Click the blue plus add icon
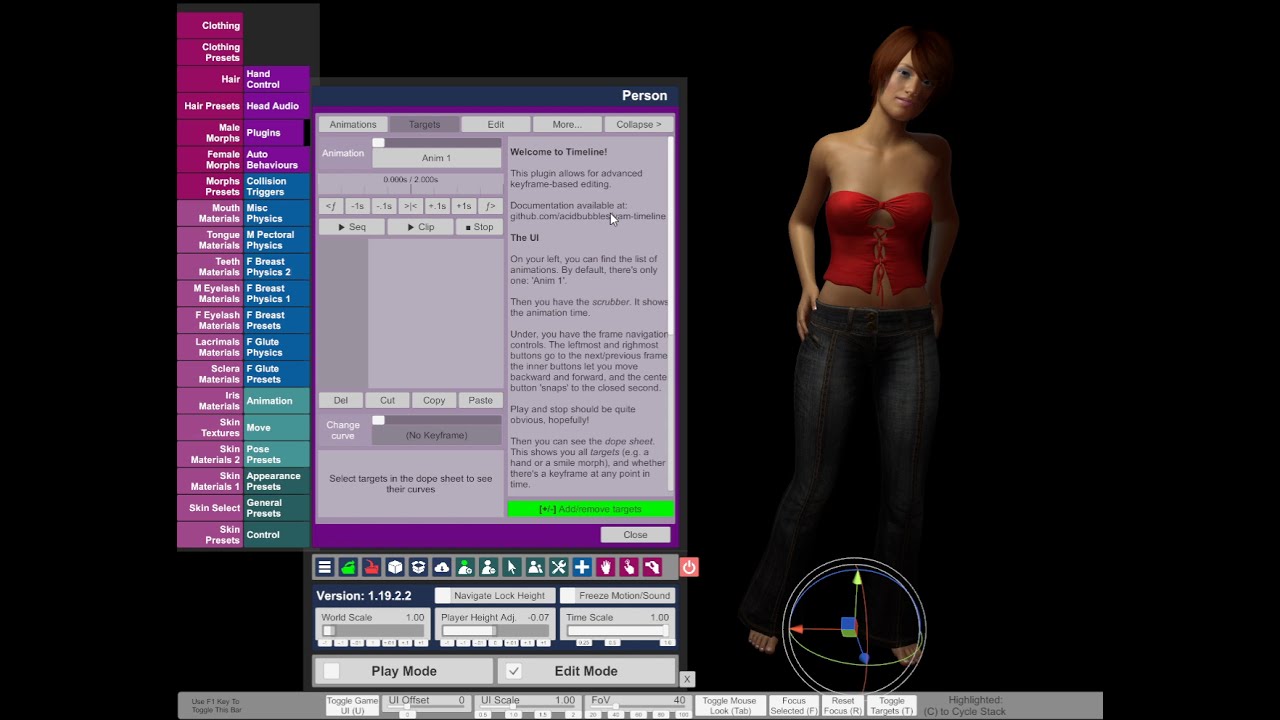This screenshot has width=1280, height=720. [582, 567]
